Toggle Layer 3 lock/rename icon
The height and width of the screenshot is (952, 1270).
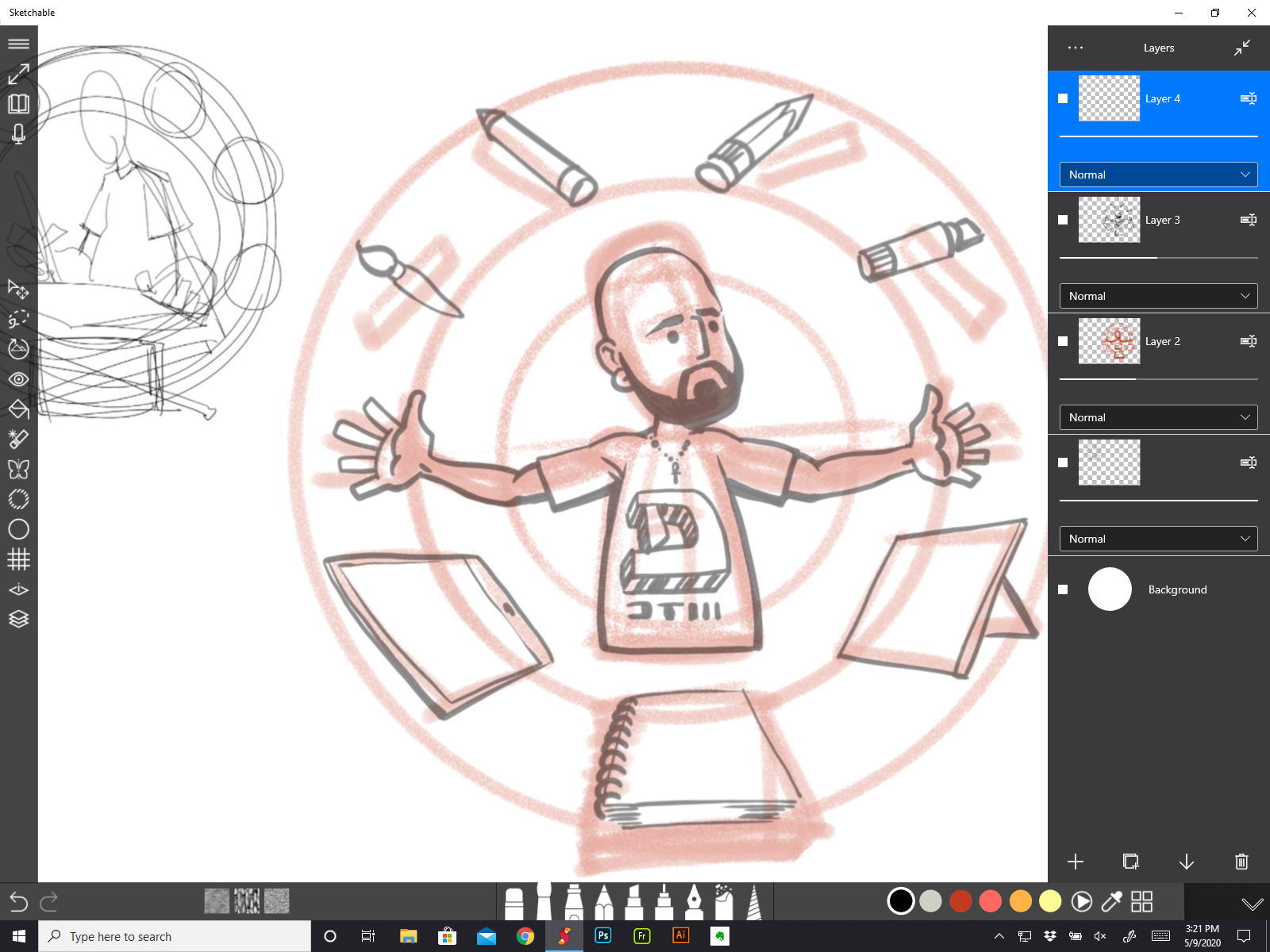coord(1249,220)
